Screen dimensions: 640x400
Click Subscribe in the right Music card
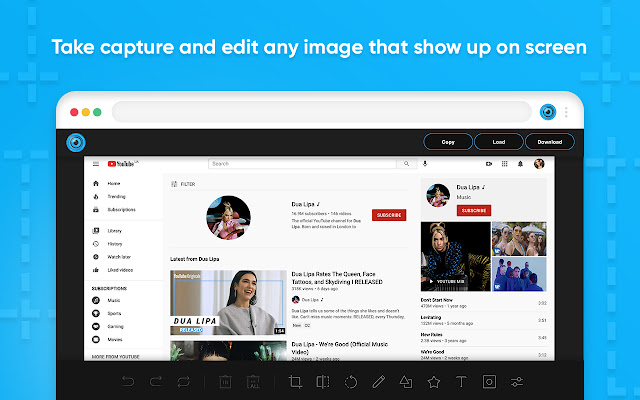tap(473, 211)
